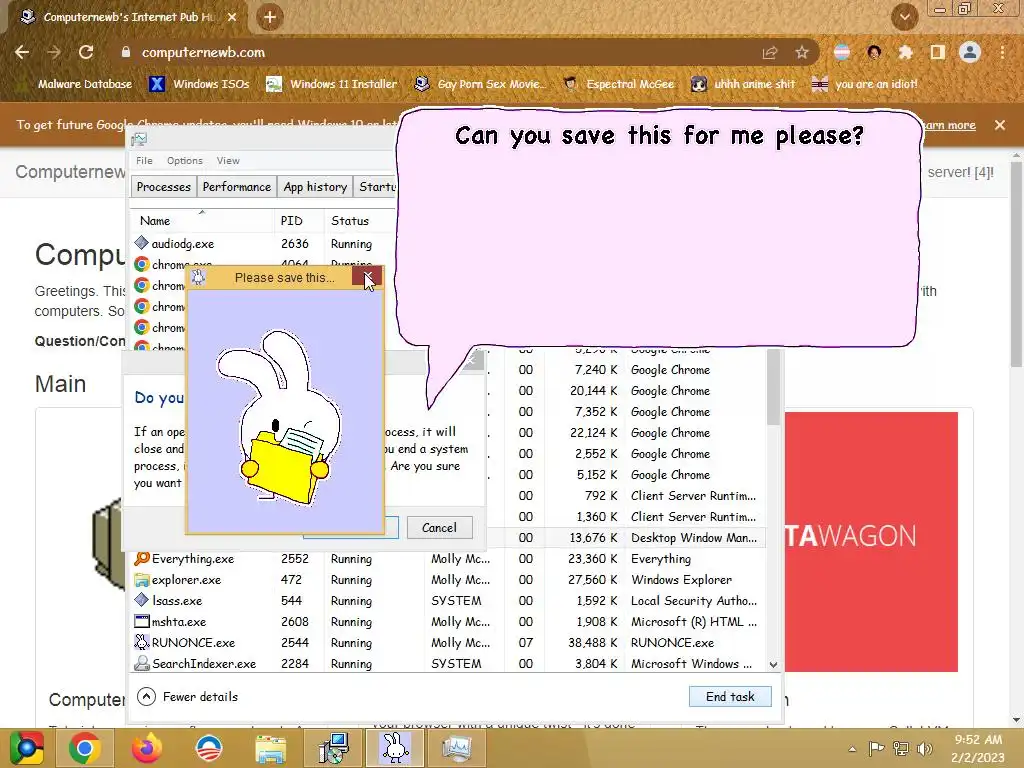Viewport: 1024px width, 768px height.
Task: Open Chrome three-dot menu
Action: [x=1002, y=52]
